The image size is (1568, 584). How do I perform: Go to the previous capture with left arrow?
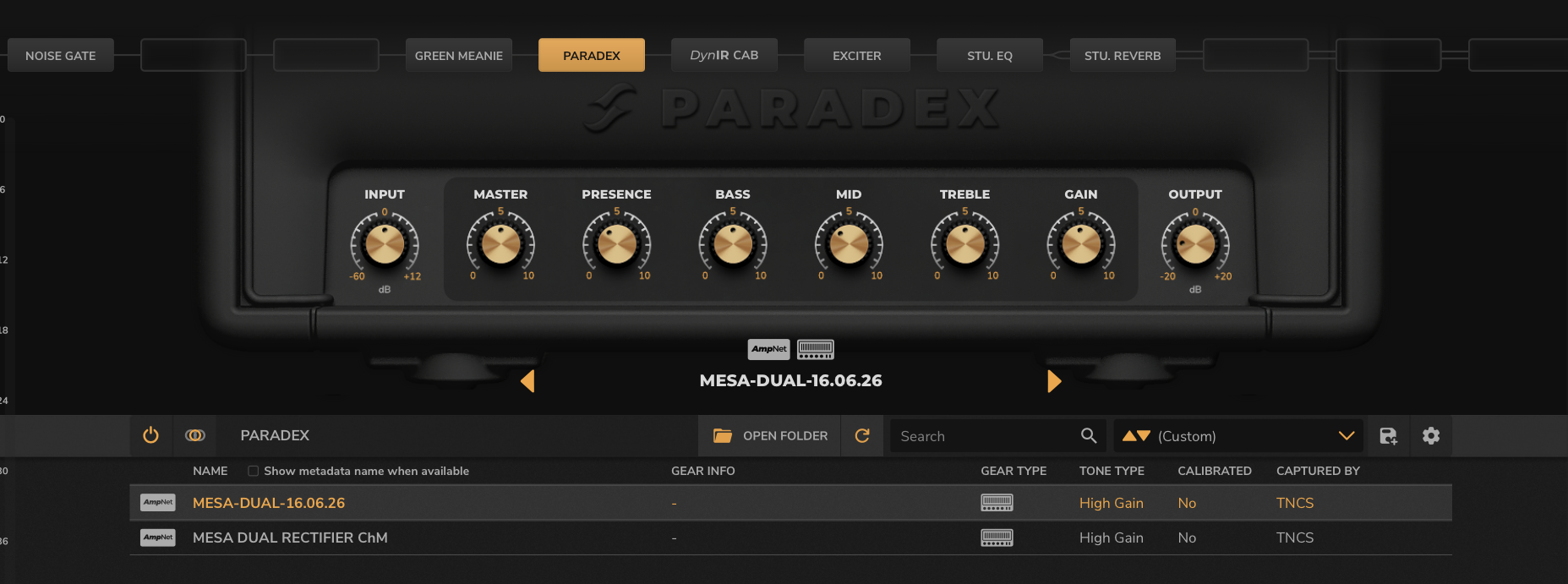click(x=527, y=381)
